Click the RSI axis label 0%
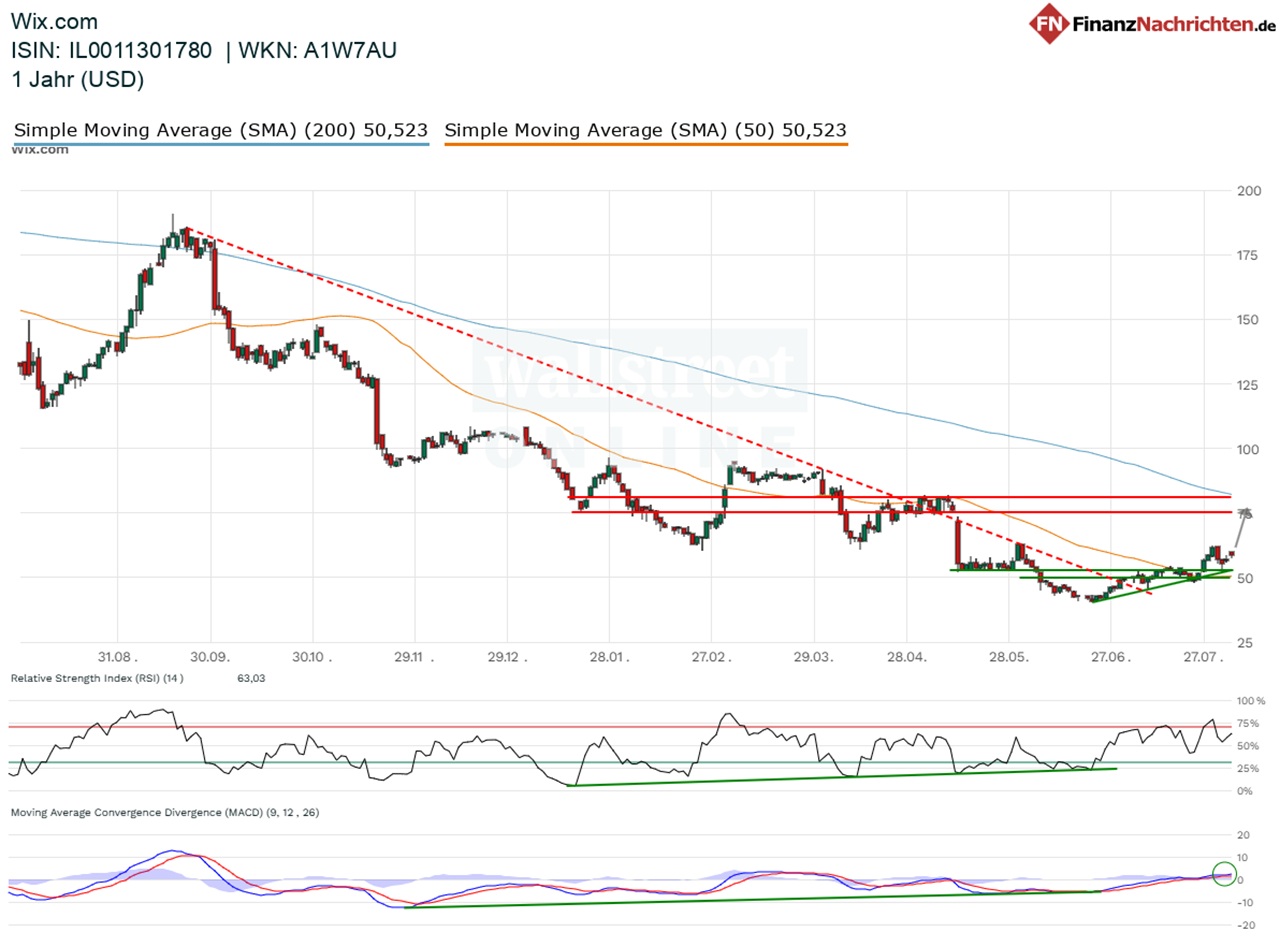The image size is (1280, 940). point(1246,791)
